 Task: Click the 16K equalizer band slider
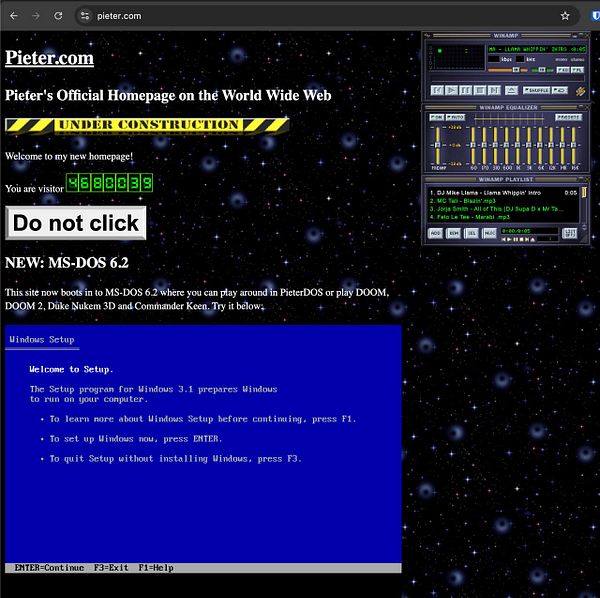(574, 145)
